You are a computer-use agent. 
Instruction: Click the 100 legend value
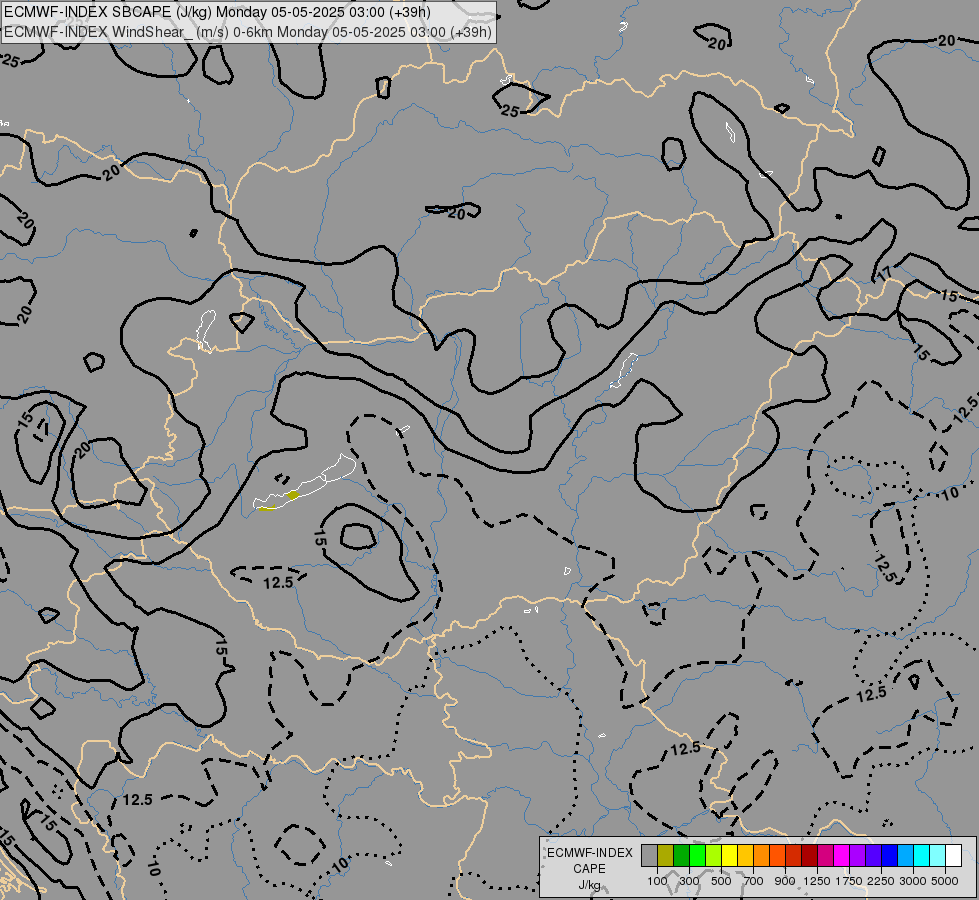[x=657, y=881]
